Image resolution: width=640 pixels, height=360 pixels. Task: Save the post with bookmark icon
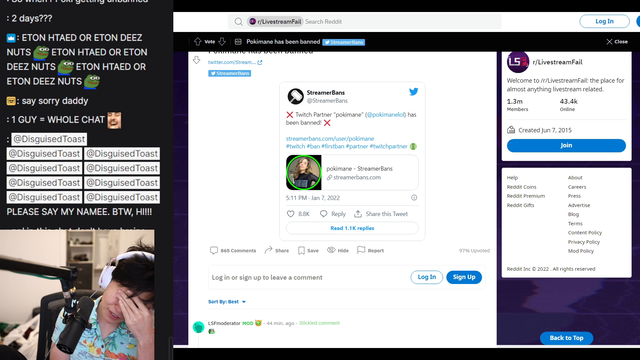301,250
